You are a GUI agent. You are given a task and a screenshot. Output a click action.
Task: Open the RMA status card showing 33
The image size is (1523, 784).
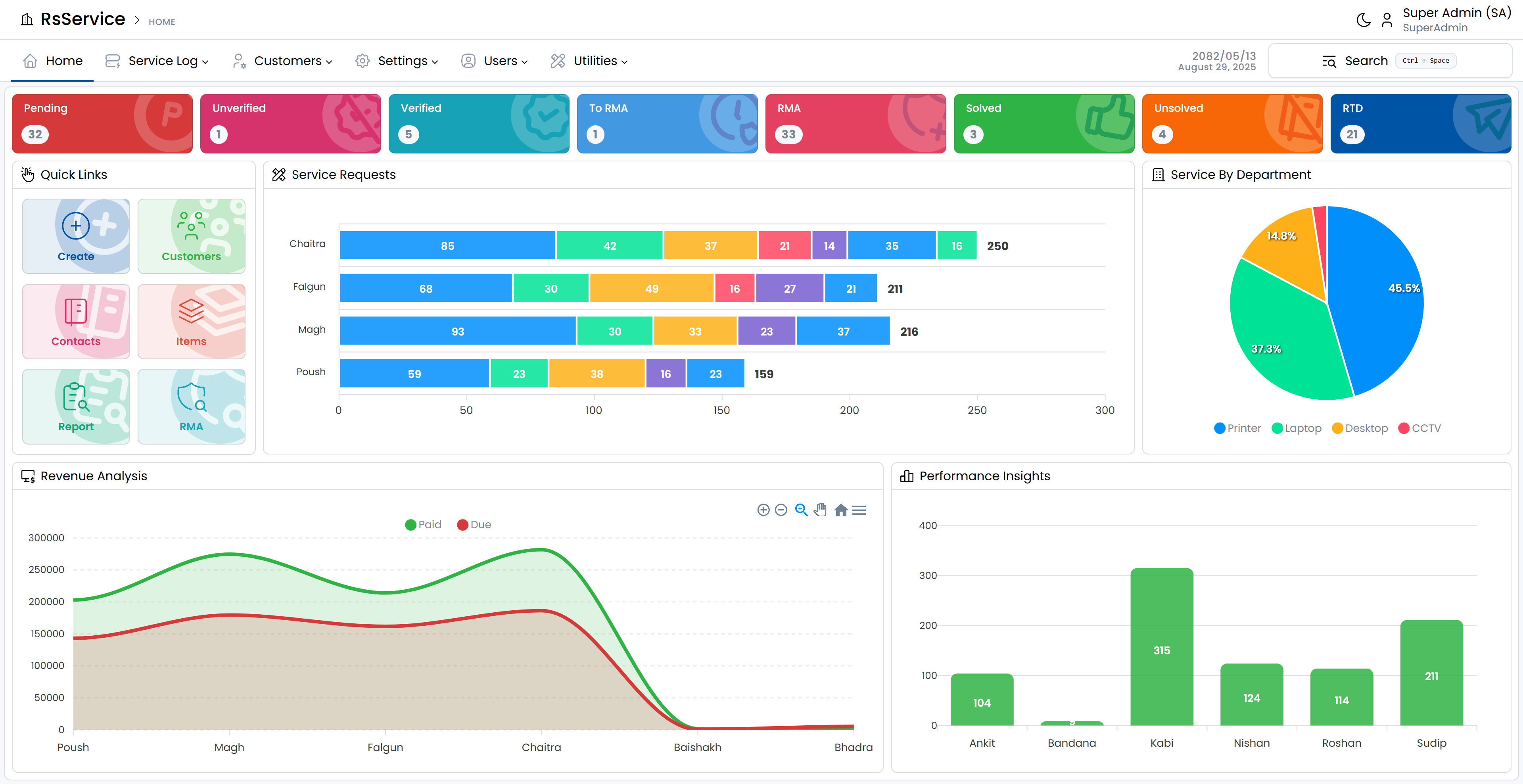tap(855, 124)
